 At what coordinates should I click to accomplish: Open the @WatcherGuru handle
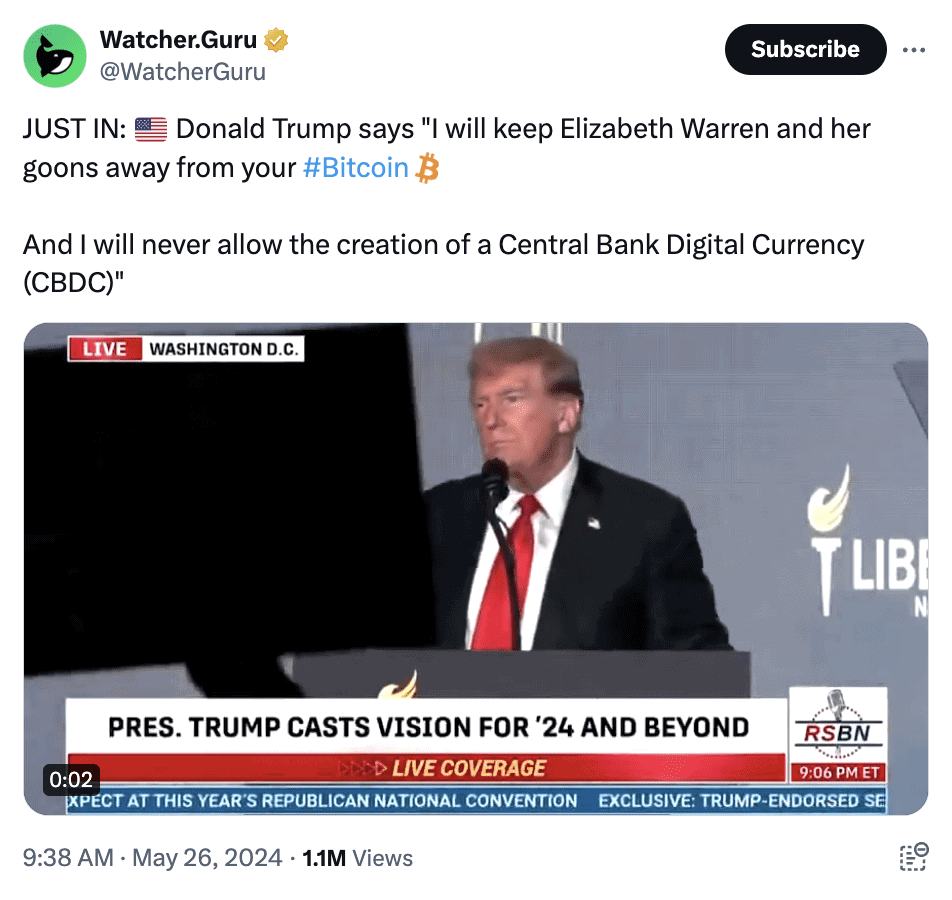(183, 72)
